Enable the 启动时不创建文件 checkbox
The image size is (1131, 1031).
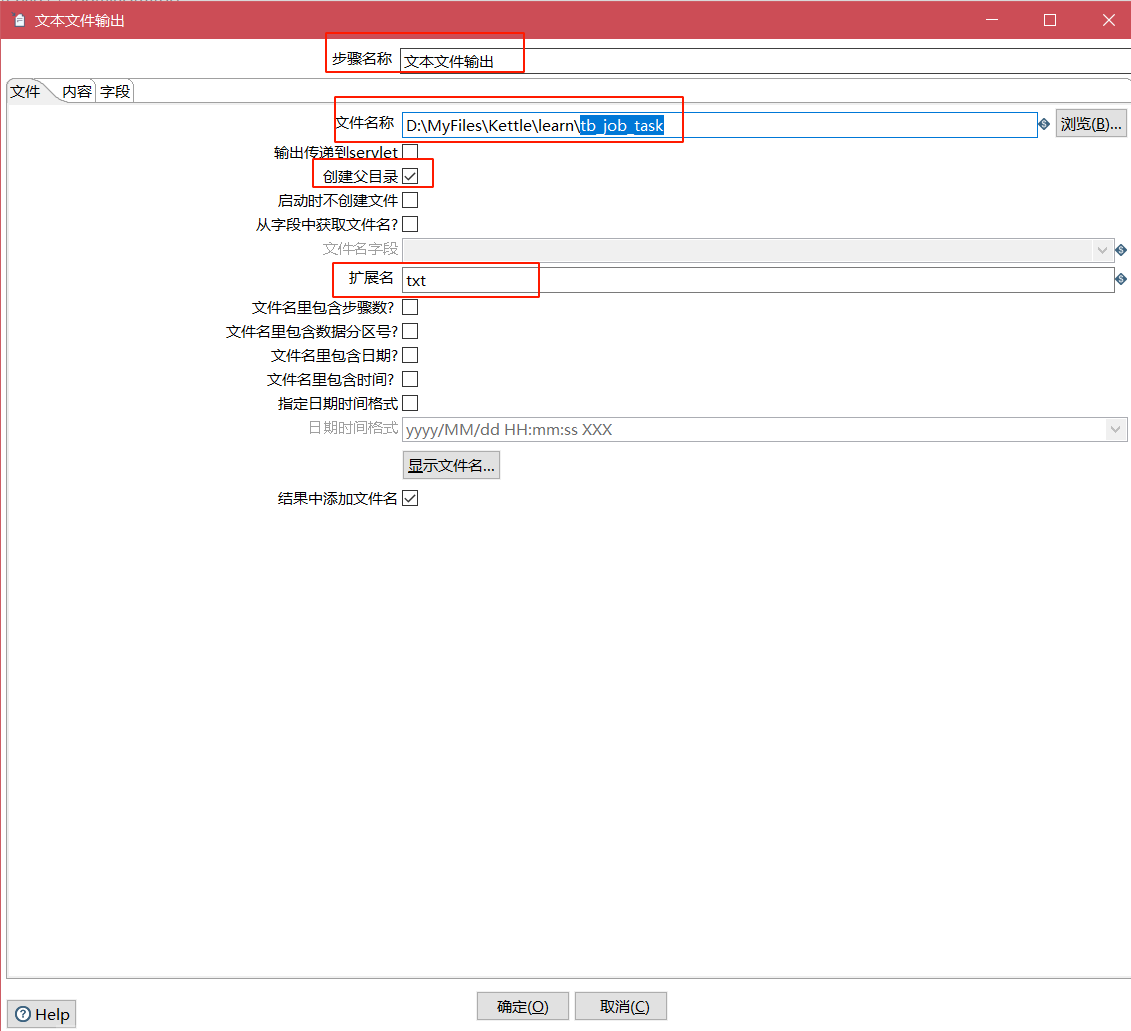pyautogui.click(x=410, y=201)
